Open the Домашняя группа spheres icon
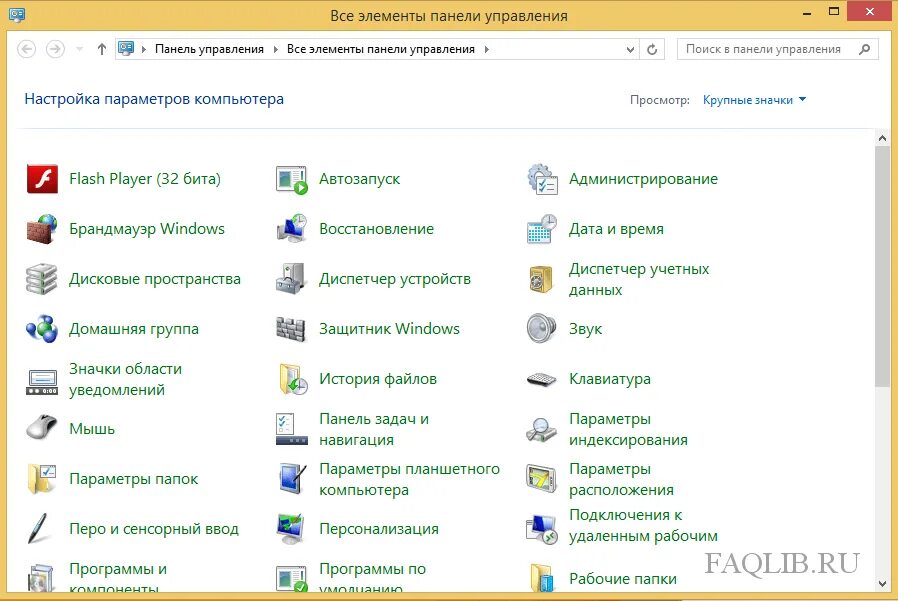The width and height of the screenshot is (898, 601). [x=42, y=329]
